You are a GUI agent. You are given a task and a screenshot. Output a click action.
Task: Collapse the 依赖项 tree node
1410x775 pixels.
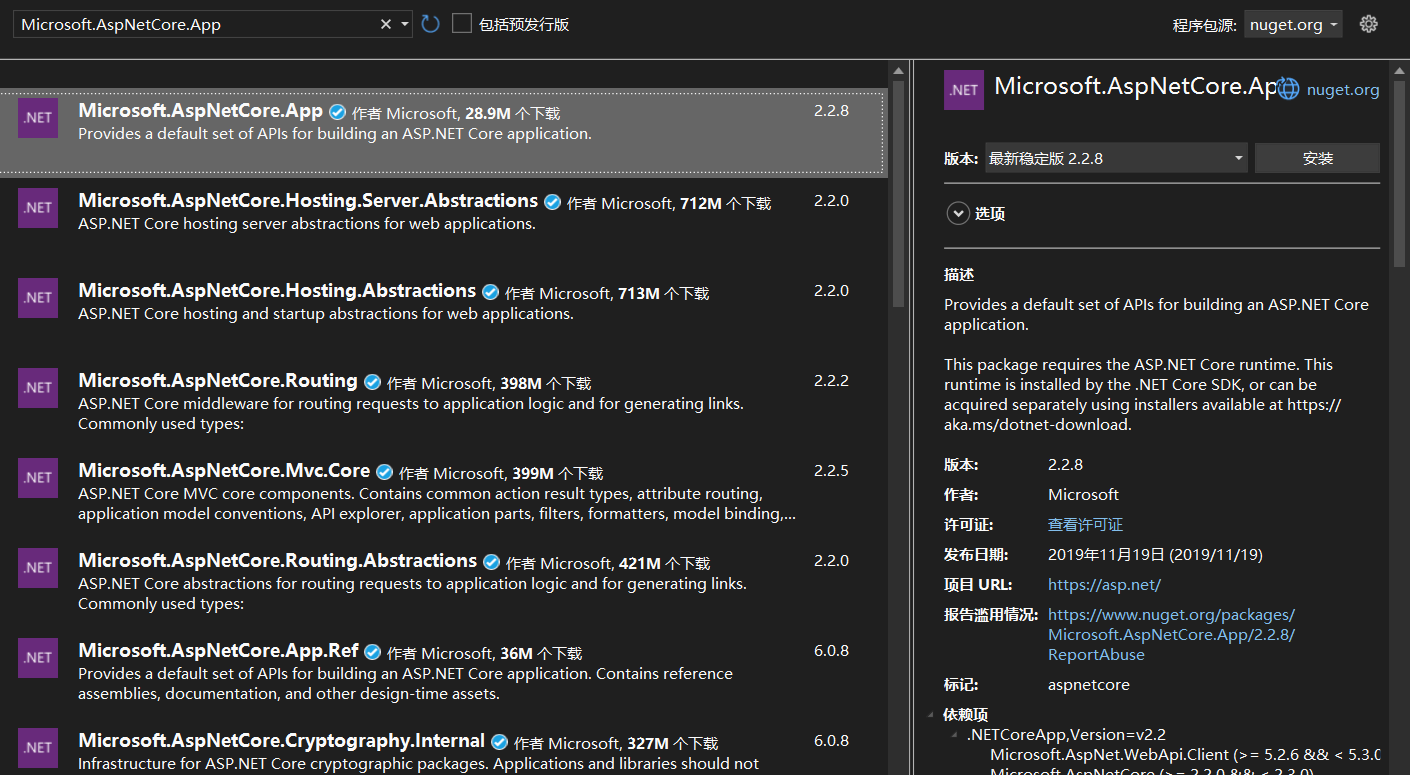[931, 715]
